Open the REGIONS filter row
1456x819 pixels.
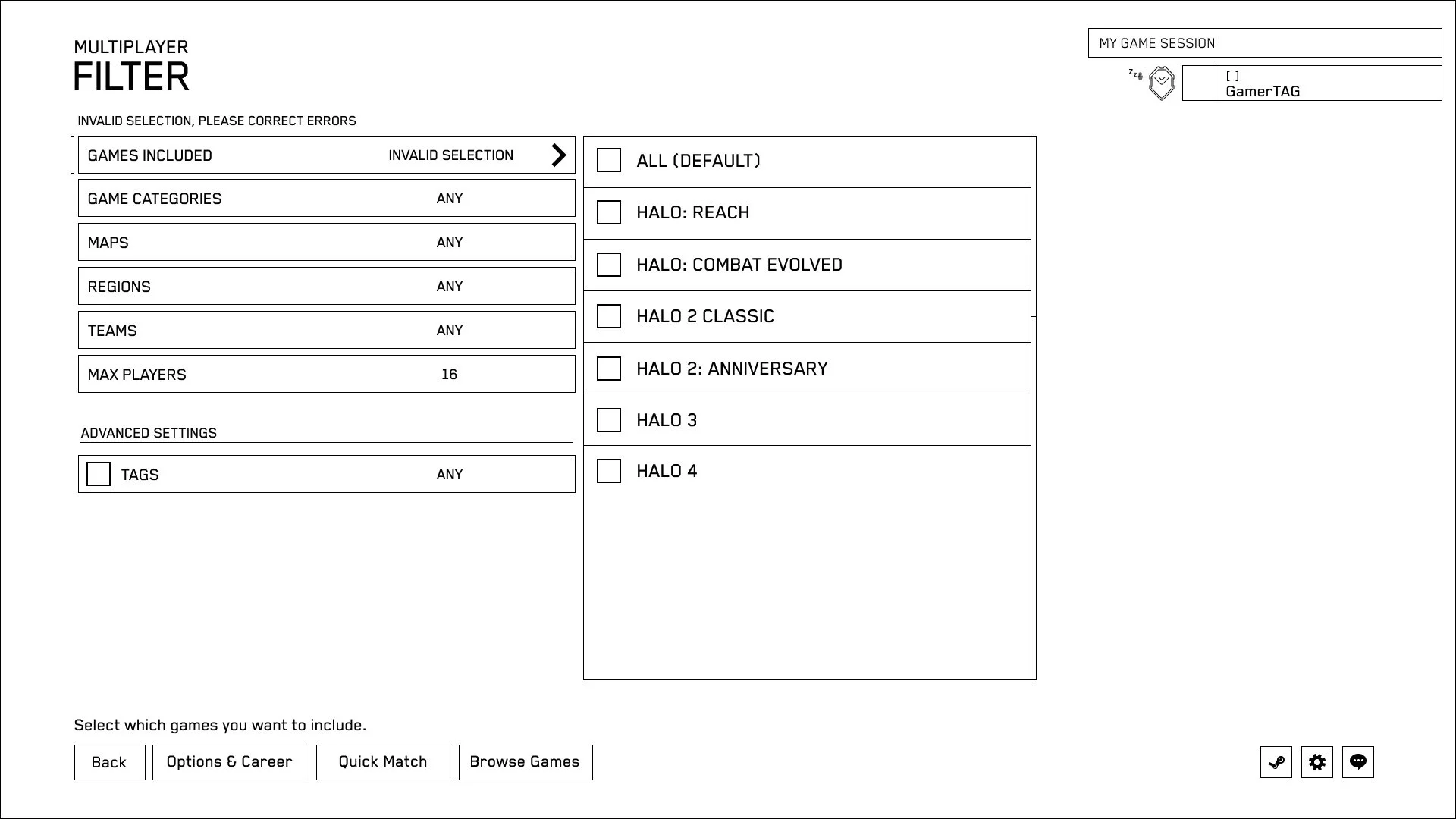(327, 286)
